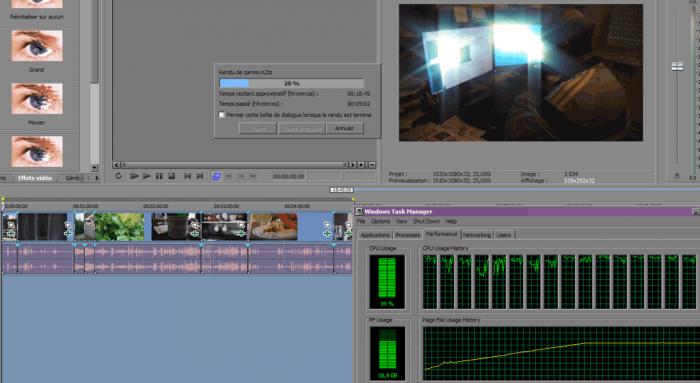Click the green leaves video clip on timeline
Screen dimensions: 700x383
119,226
